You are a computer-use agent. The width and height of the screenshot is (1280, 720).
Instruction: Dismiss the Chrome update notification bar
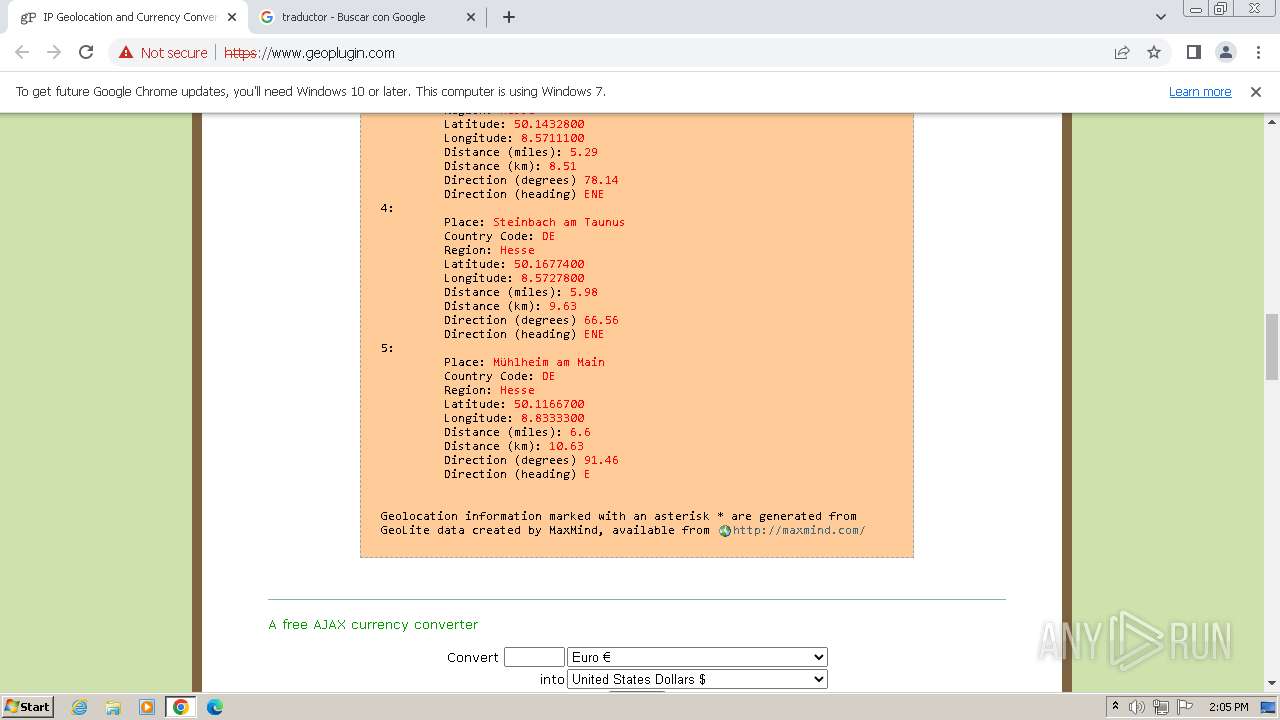[x=1256, y=92]
